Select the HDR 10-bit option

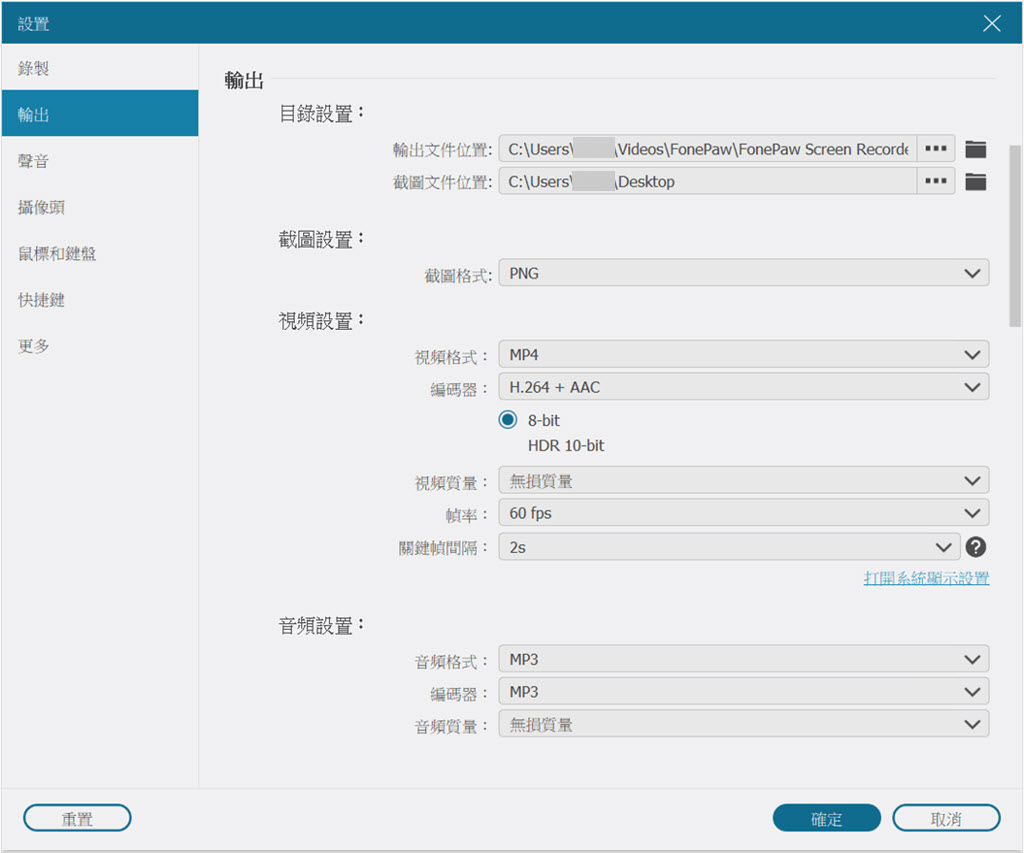point(566,445)
